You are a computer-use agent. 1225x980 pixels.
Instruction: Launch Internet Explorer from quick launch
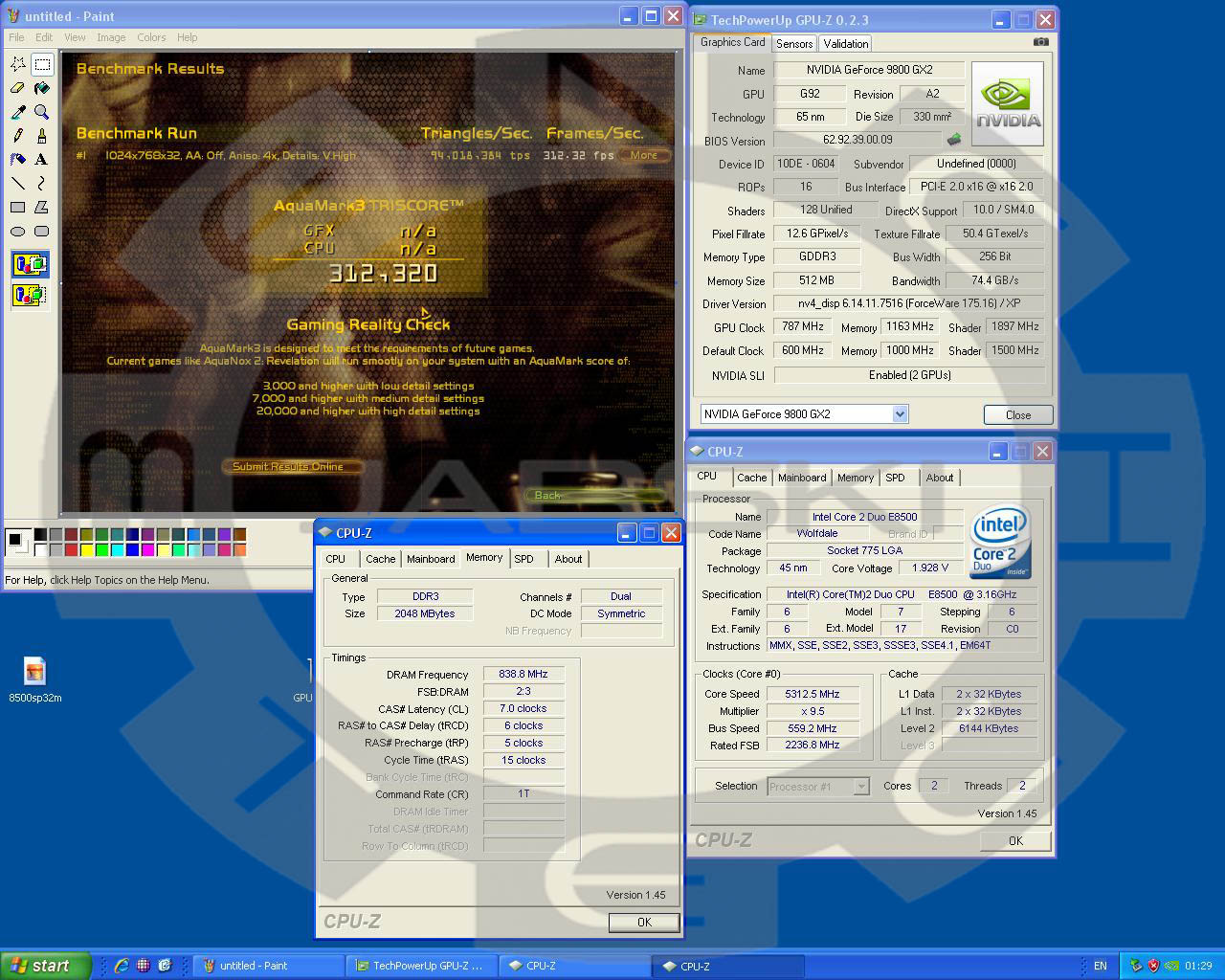click(122, 966)
